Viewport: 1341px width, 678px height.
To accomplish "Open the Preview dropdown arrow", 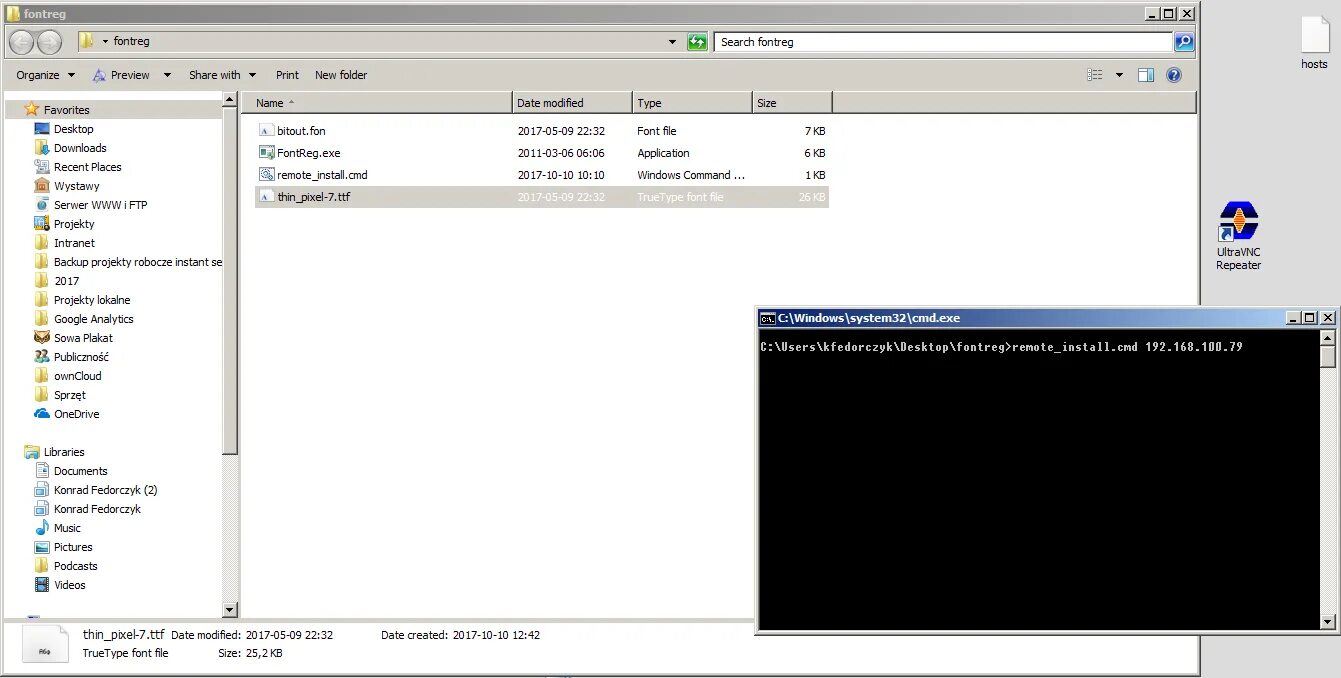I will click(167, 75).
